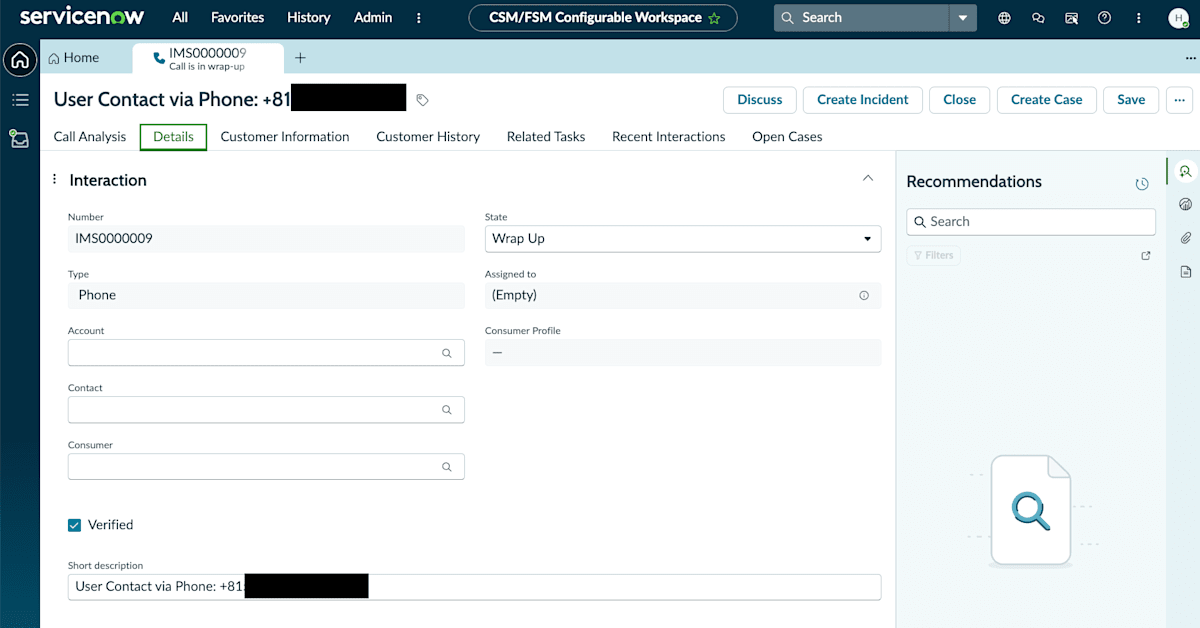Open the Favorites menu
The height and width of the screenshot is (628, 1200).
[x=238, y=18]
